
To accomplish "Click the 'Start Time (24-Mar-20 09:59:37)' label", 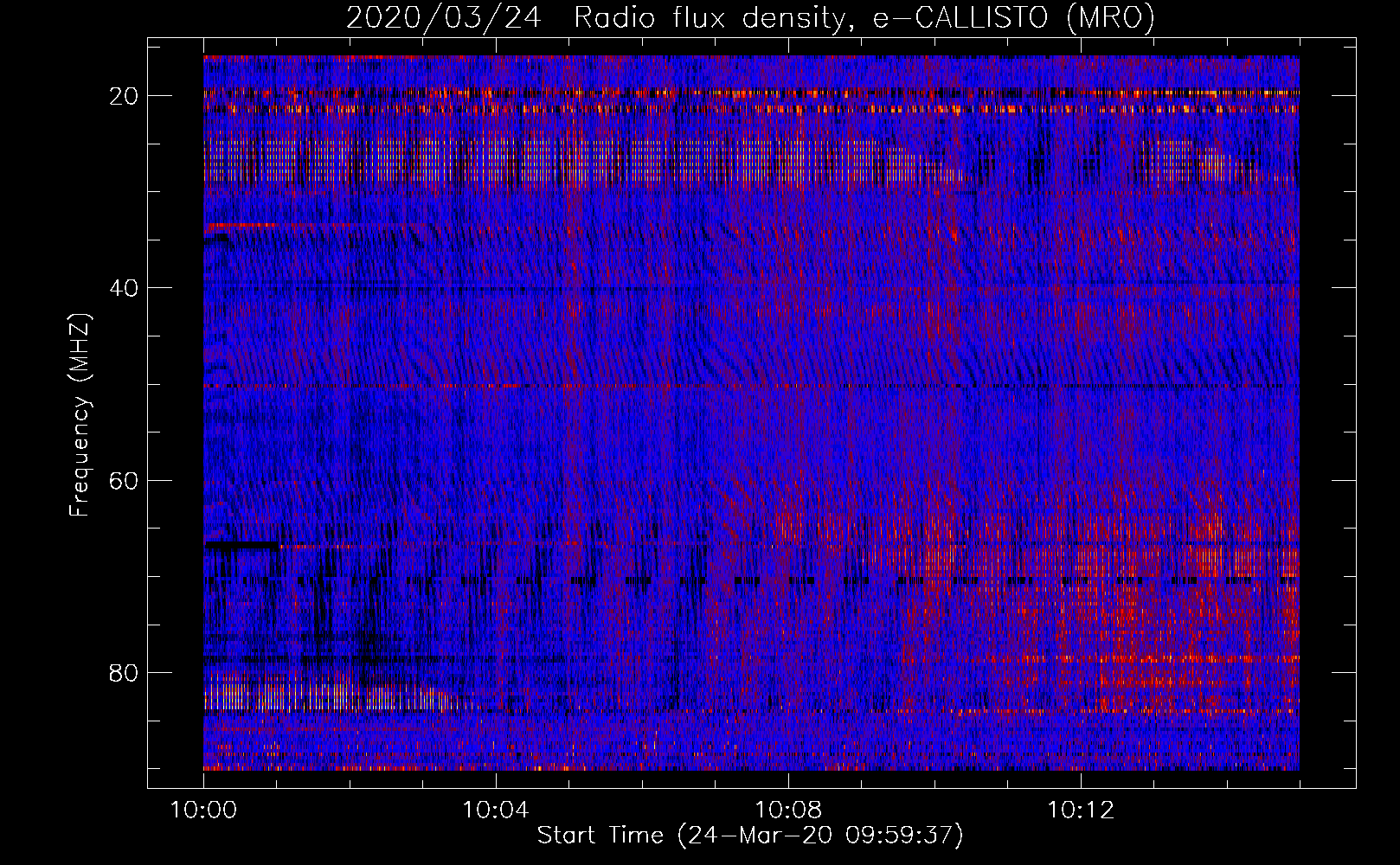I will tap(750, 836).
